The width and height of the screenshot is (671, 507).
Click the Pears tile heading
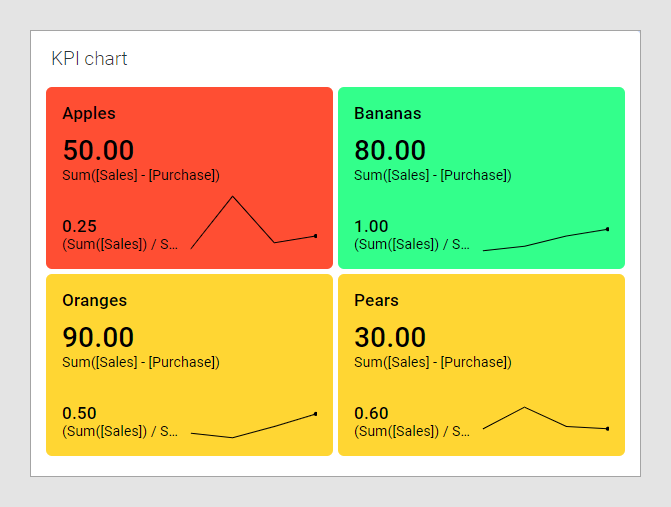[376, 301]
